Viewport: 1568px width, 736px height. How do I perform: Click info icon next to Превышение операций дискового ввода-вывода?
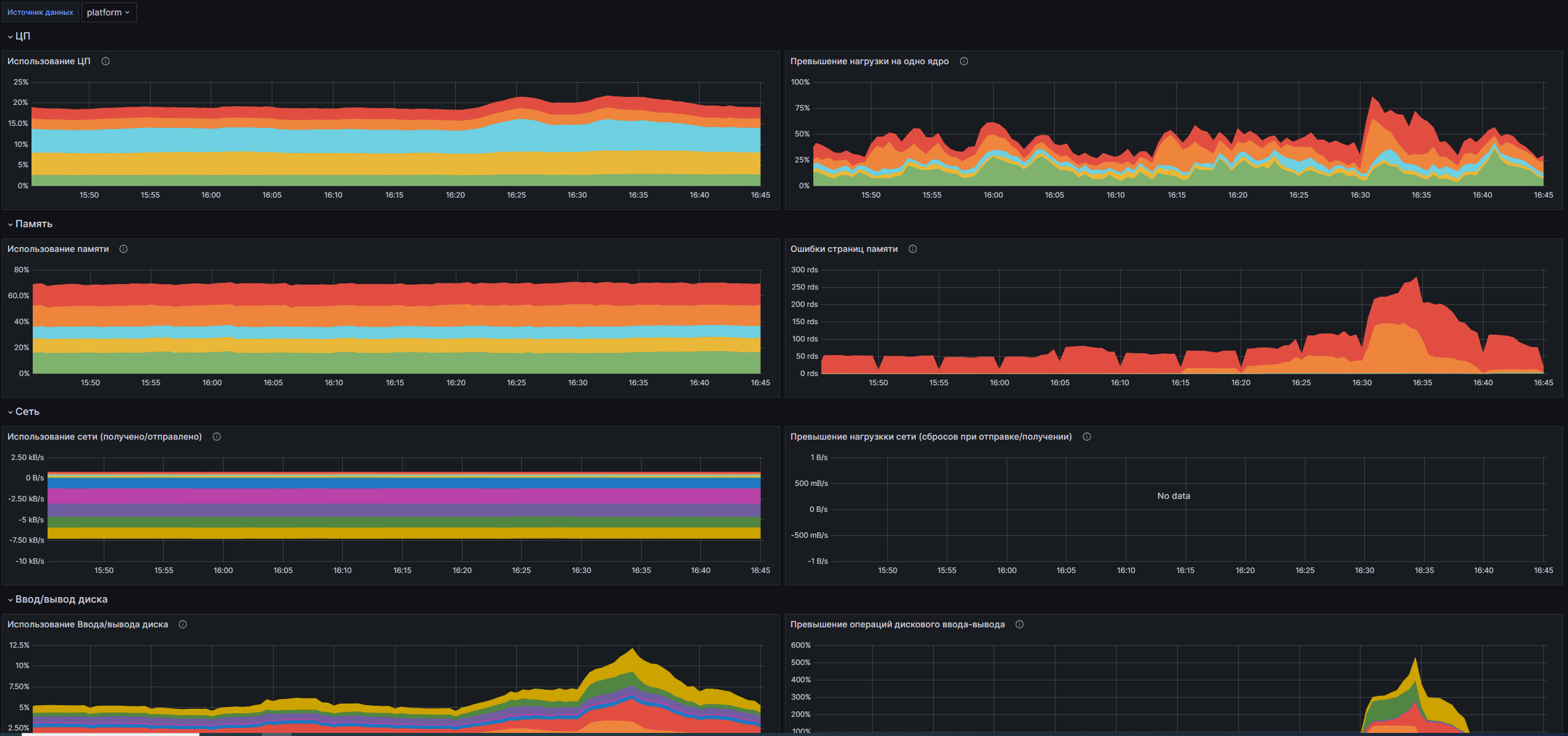point(1020,624)
